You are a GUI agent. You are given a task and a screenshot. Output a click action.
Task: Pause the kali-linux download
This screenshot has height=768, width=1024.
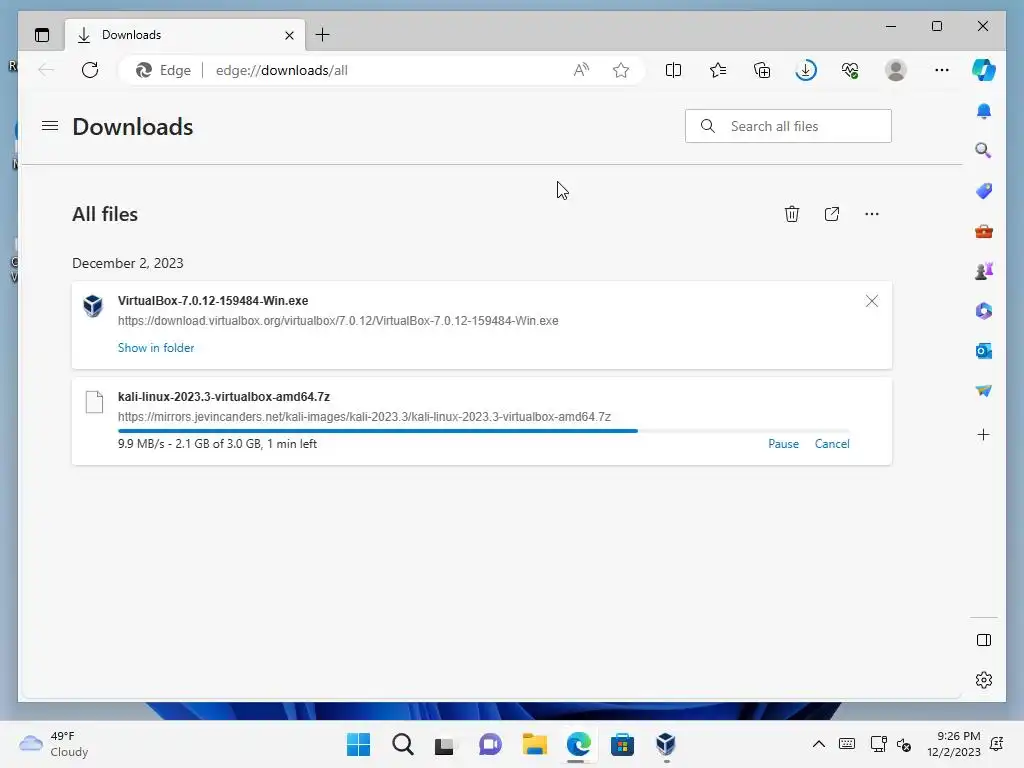pyautogui.click(x=784, y=444)
